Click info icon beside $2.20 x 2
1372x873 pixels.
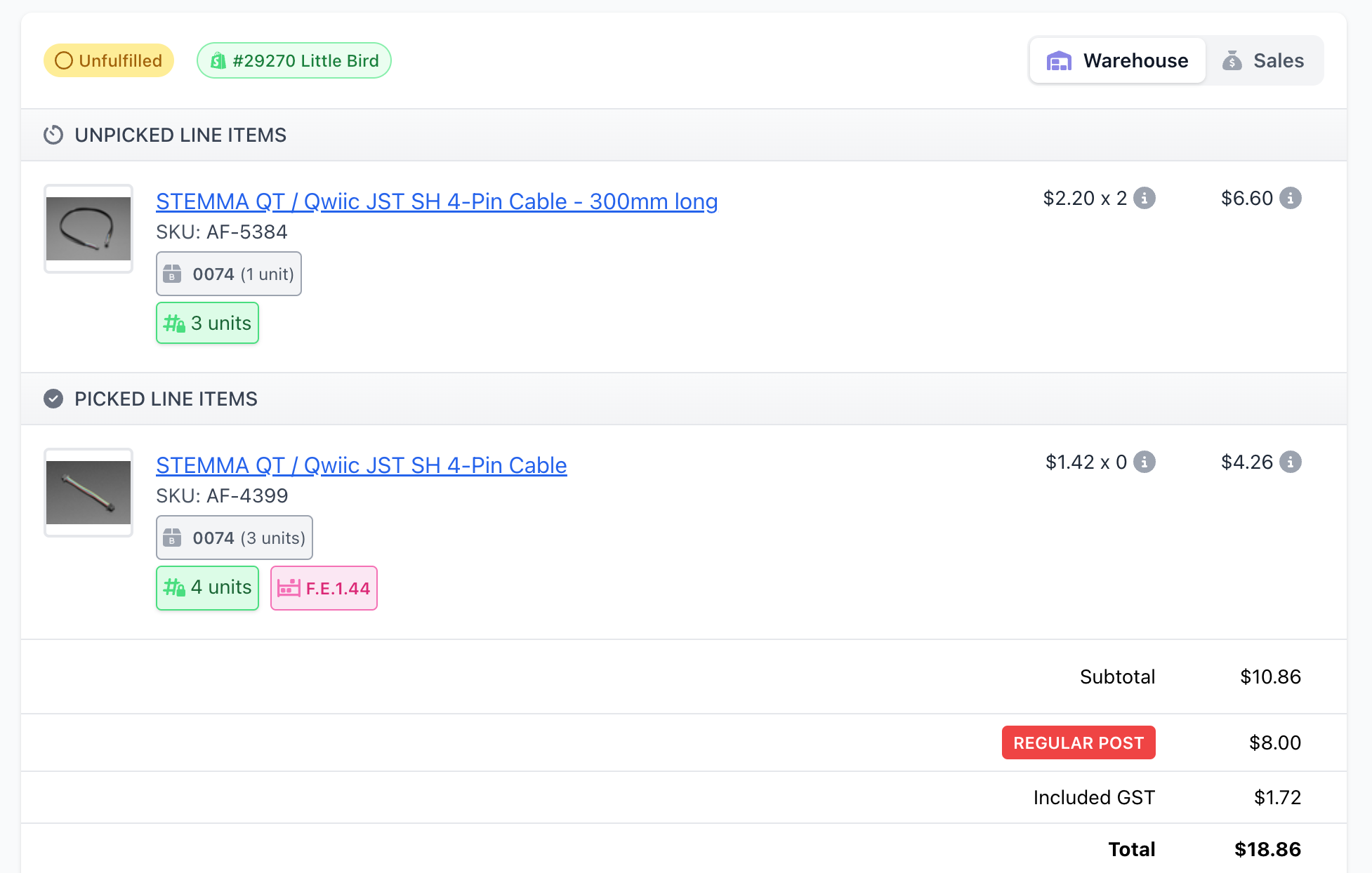(1145, 199)
